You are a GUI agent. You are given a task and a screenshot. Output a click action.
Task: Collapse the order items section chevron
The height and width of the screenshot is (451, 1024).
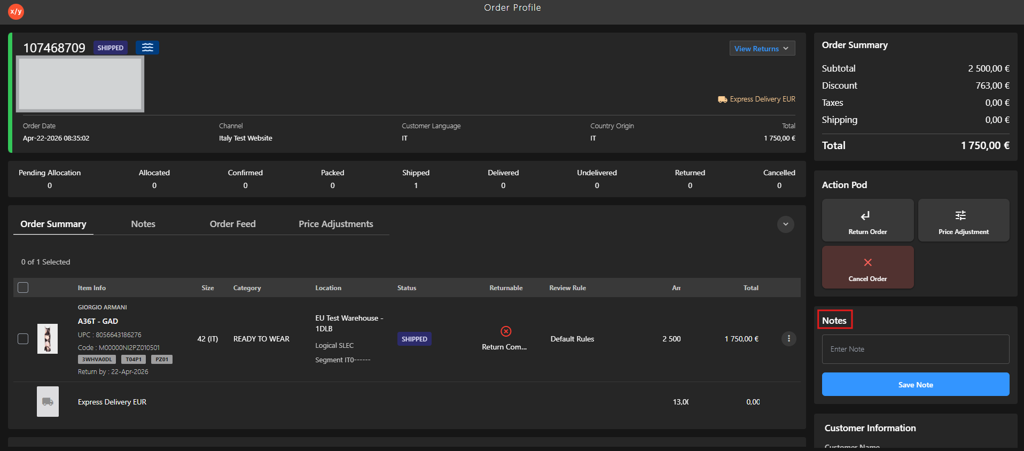pos(786,224)
